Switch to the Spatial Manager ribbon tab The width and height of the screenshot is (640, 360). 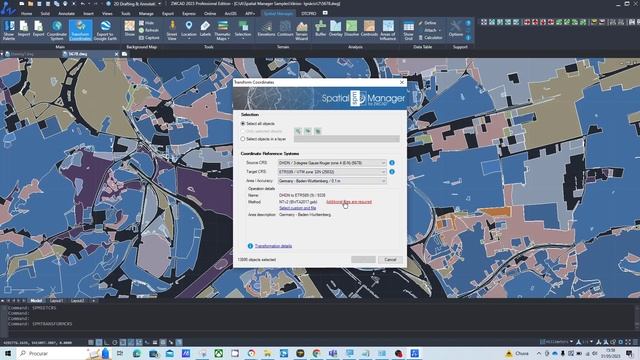[278, 13]
